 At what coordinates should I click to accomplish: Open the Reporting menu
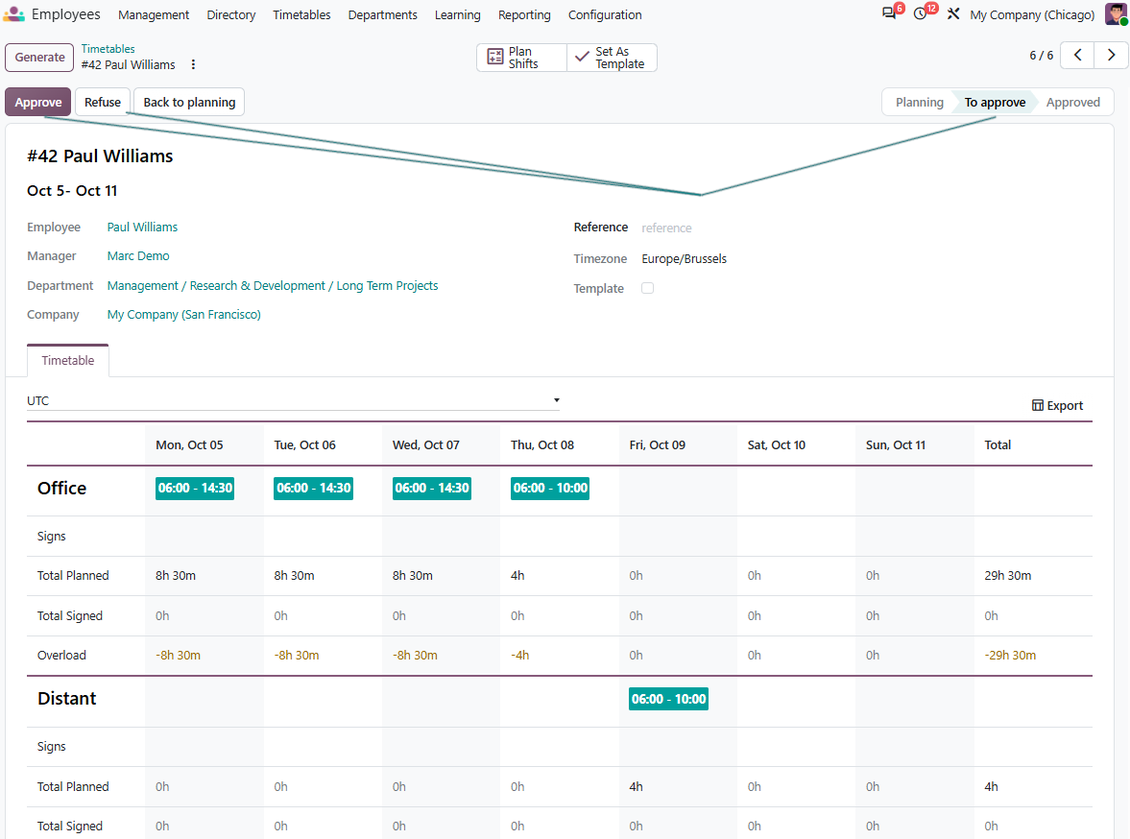point(524,14)
